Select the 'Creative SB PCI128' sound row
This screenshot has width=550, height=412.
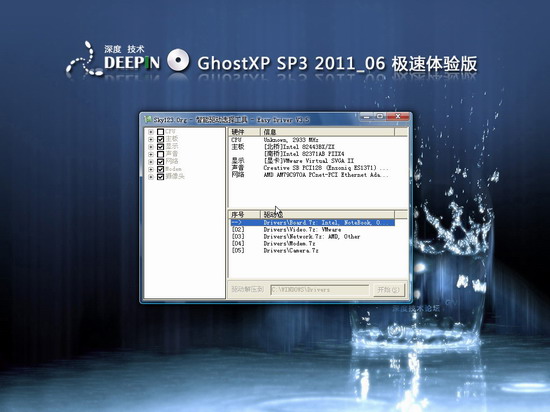pyautogui.click(x=312, y=168)
